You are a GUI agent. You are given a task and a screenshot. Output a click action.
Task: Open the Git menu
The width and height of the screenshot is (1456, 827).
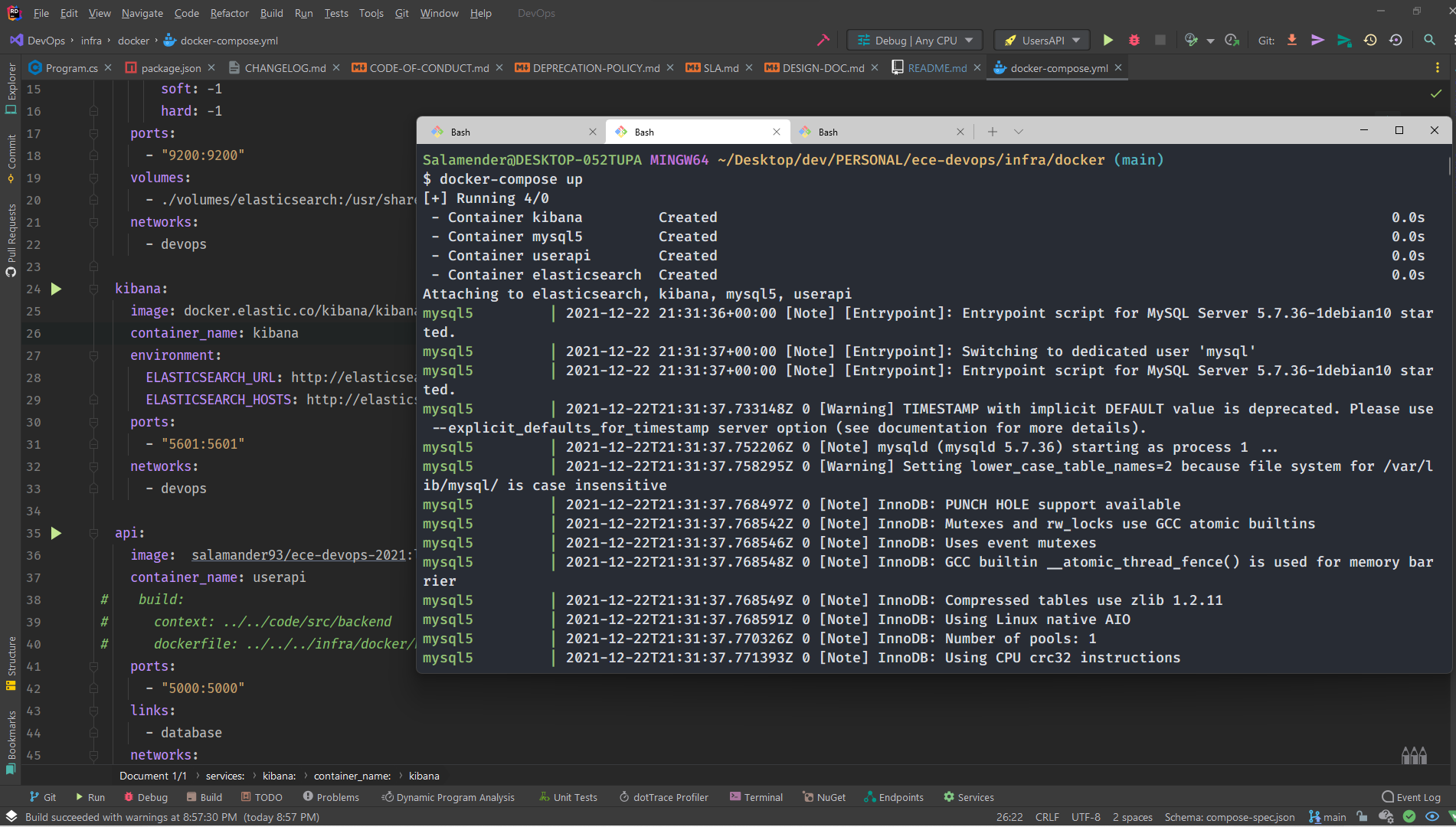tap(401, 13)
